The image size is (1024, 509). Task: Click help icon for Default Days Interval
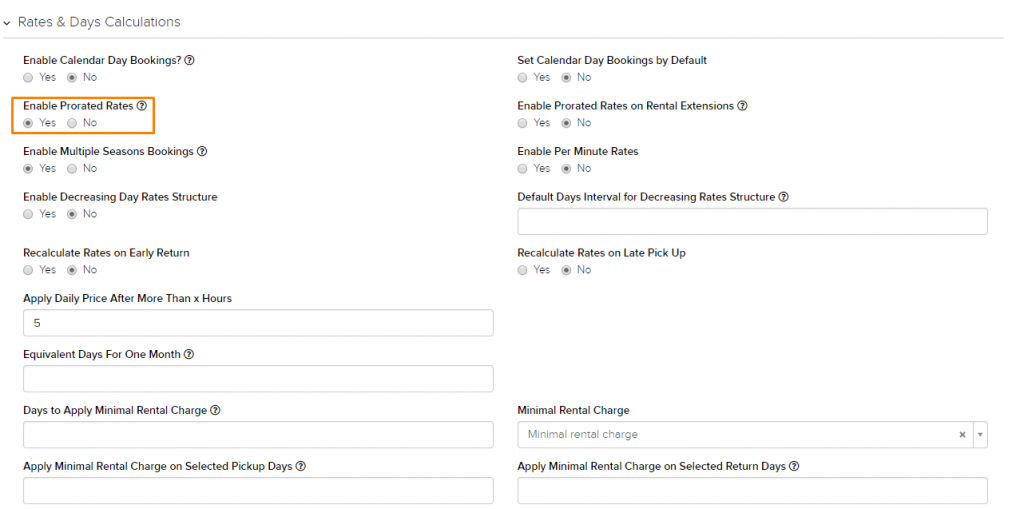(x=784, y=197)
